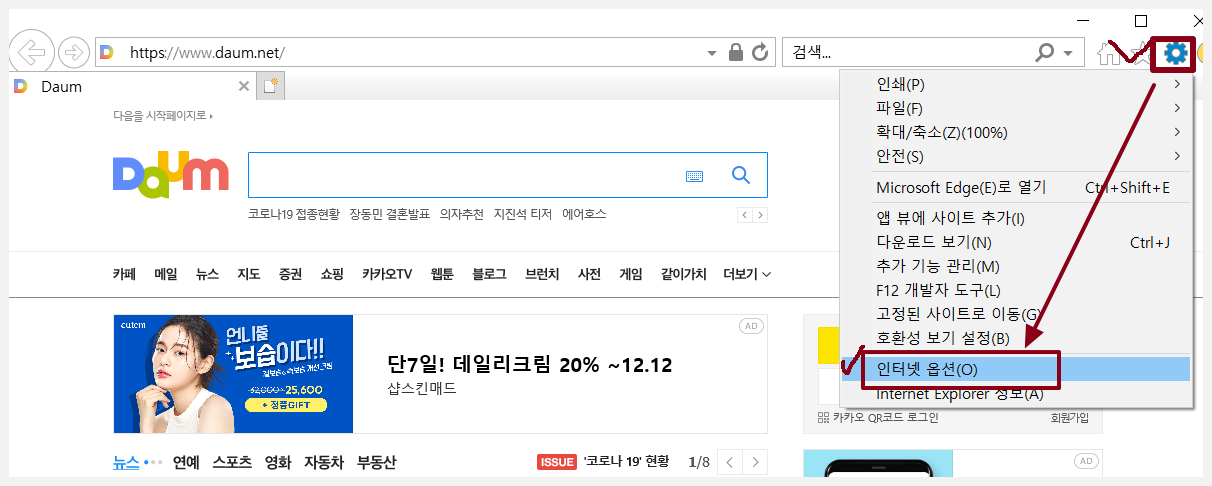Select the 자동차 content tab
Viewport: 1212px width, 486px height.
(324, 462)
